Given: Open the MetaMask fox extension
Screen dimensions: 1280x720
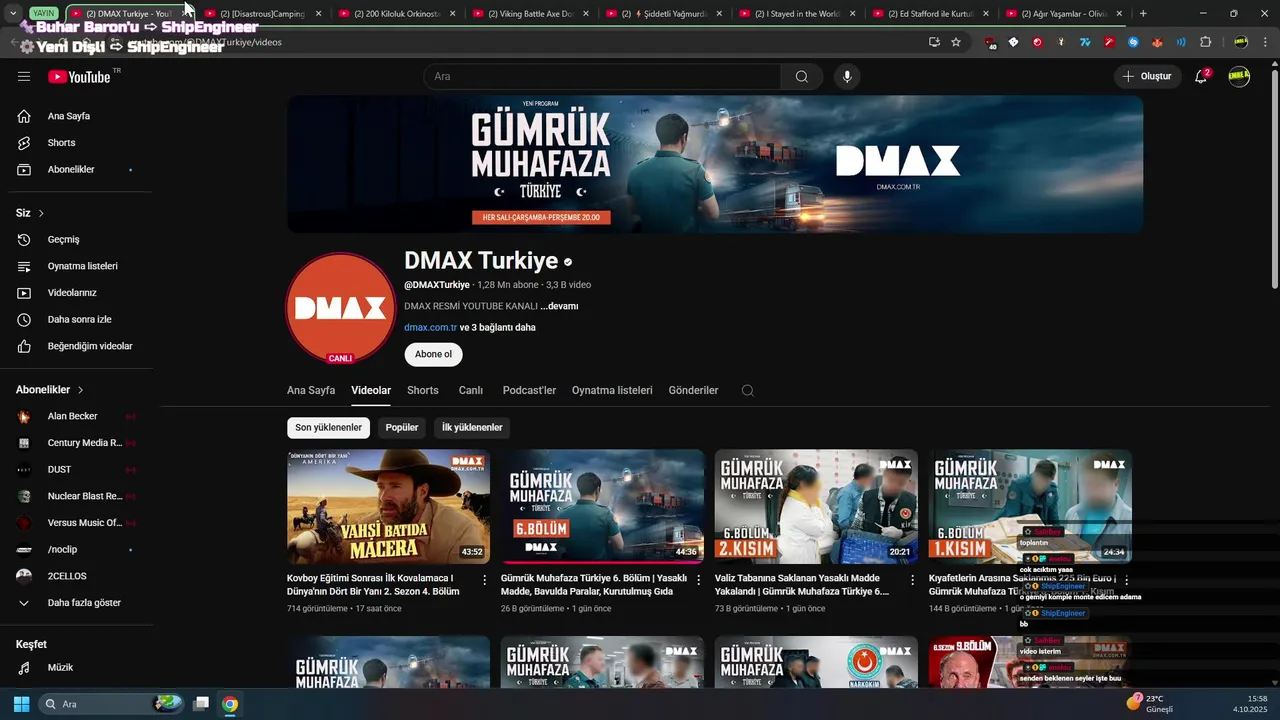Looking at the screenshot, I should [x=1157, y=42].
